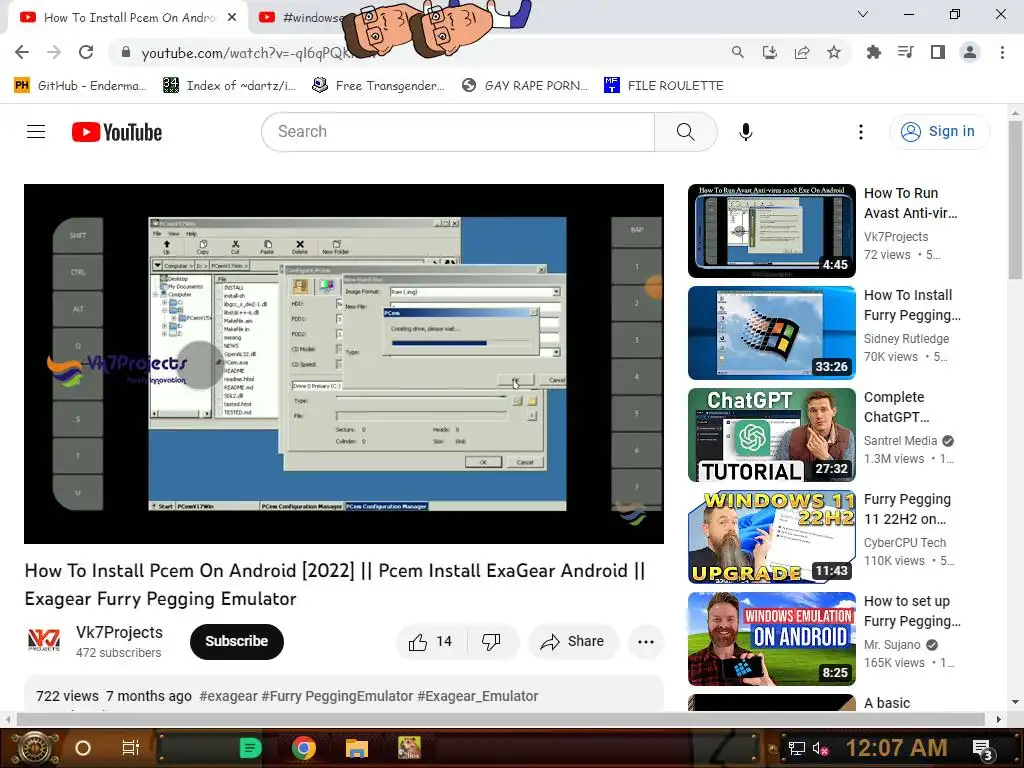
Task: Close the How To Install Pcem tab
Action: point(232,18)
